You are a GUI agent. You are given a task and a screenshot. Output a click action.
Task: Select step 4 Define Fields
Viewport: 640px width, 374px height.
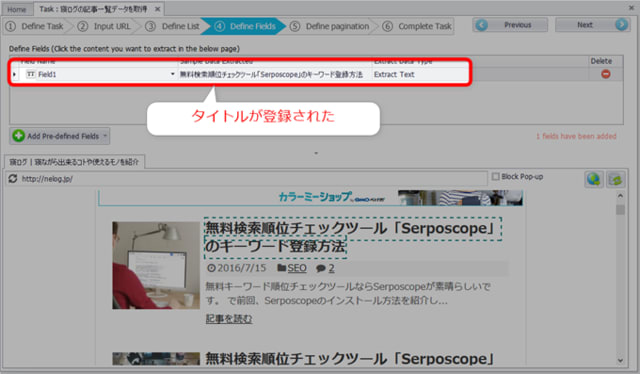[x=245, y=26]
